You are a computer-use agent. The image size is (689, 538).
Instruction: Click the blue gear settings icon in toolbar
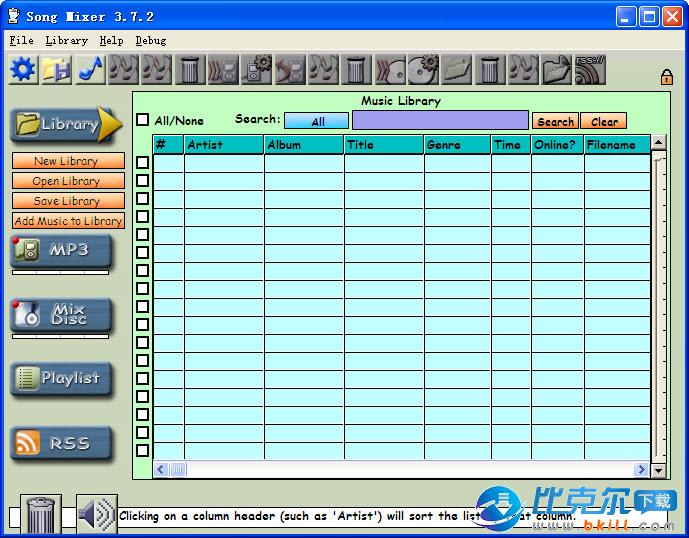tap(23, 70)
